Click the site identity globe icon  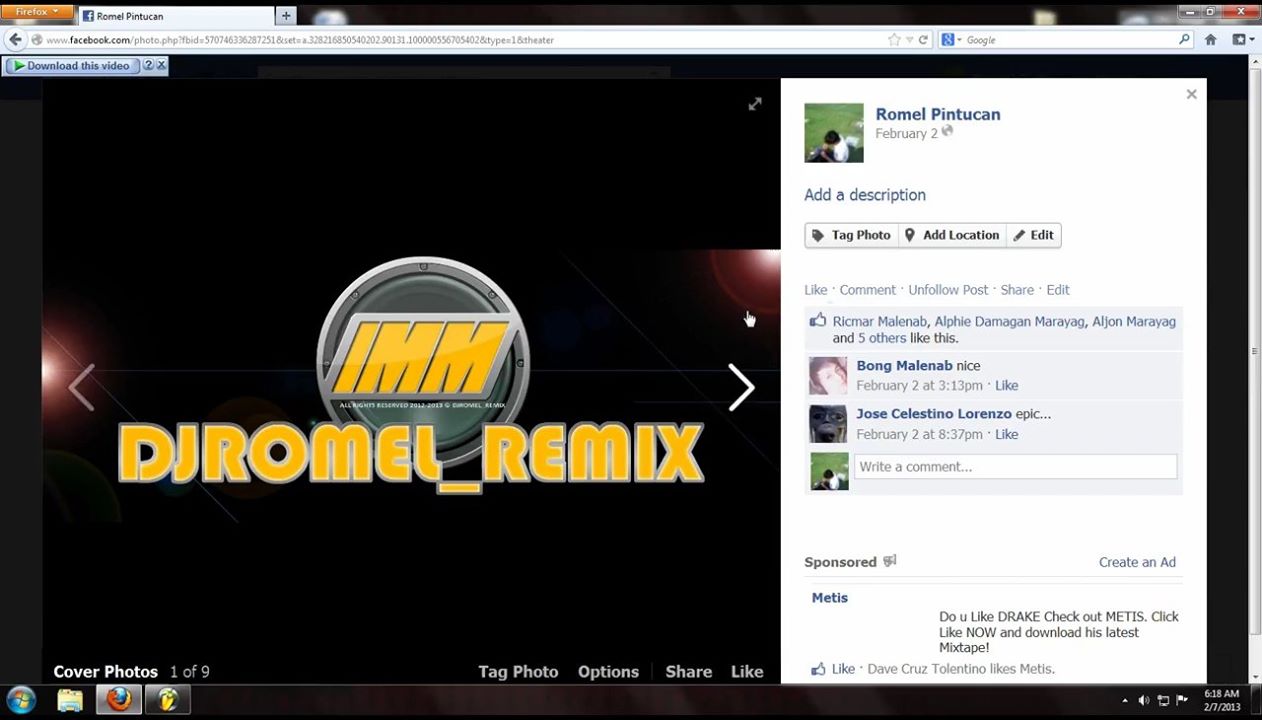coord(37,40)
